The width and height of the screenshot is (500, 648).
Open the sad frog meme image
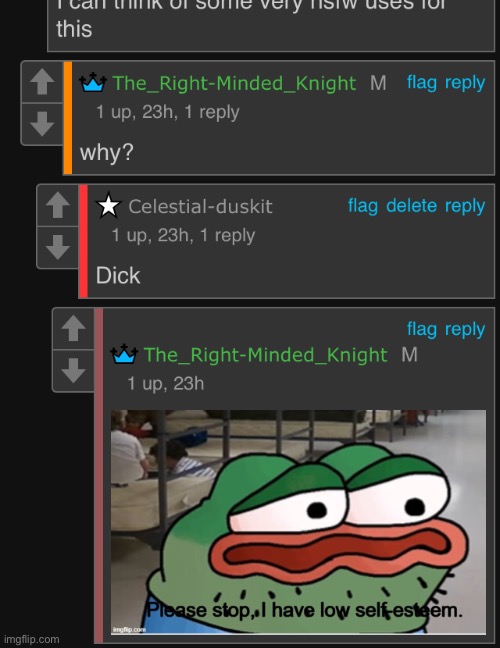click(x=298, y=522)
